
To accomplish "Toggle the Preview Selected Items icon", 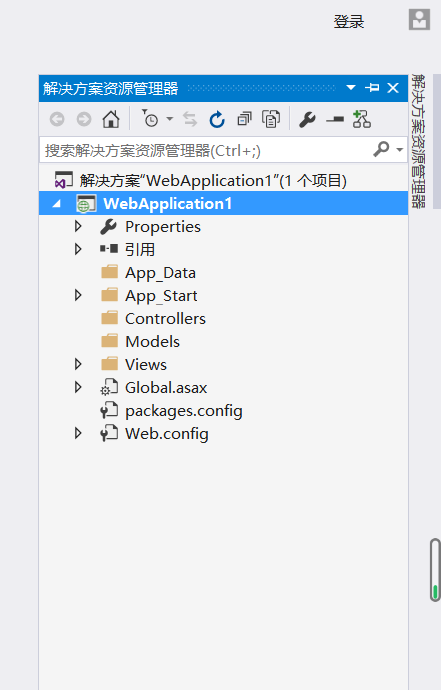I will pos(335,119).
